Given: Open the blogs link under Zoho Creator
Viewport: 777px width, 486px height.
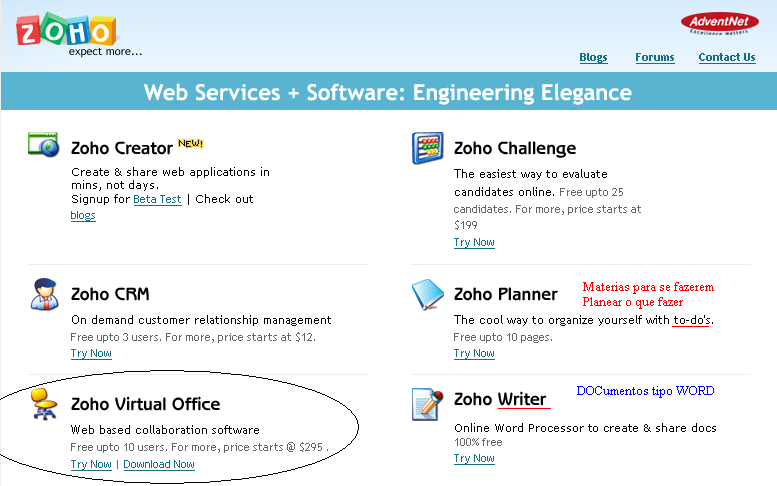Looking at the screenshot, I should pyautogui.click(x=83, y=216).
